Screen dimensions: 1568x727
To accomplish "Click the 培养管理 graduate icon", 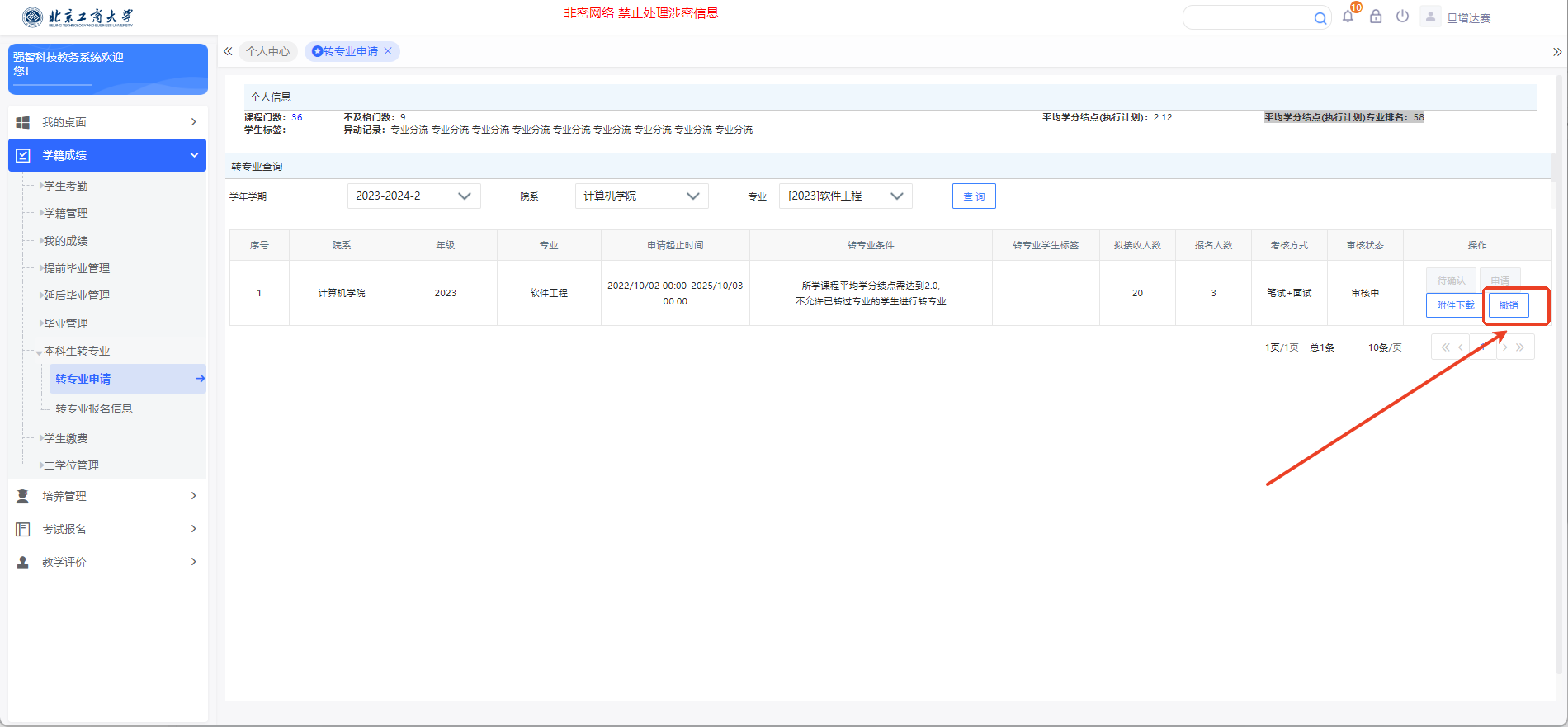I will point(23,496).
